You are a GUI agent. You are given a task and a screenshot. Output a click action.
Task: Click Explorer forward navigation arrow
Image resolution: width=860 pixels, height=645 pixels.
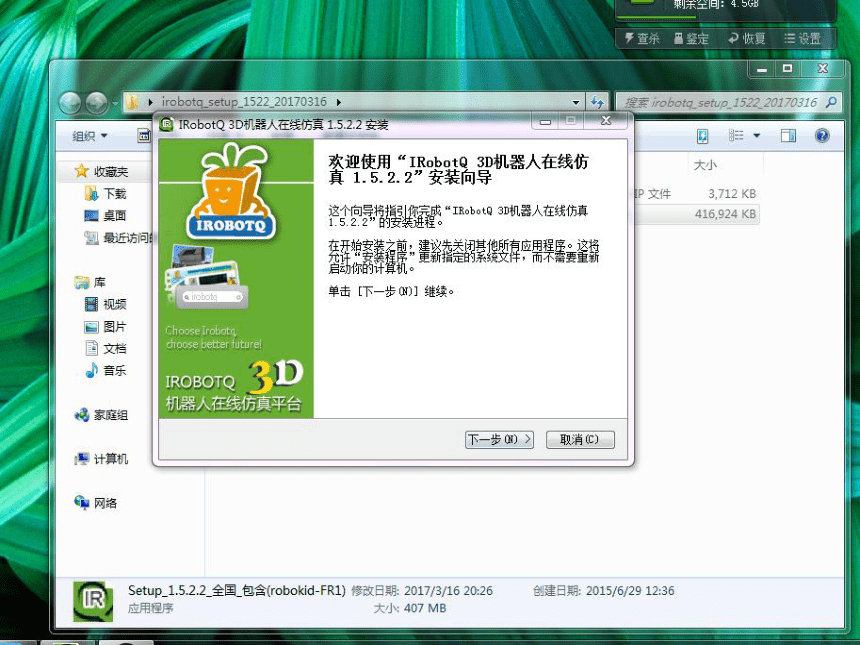point(97,103)
